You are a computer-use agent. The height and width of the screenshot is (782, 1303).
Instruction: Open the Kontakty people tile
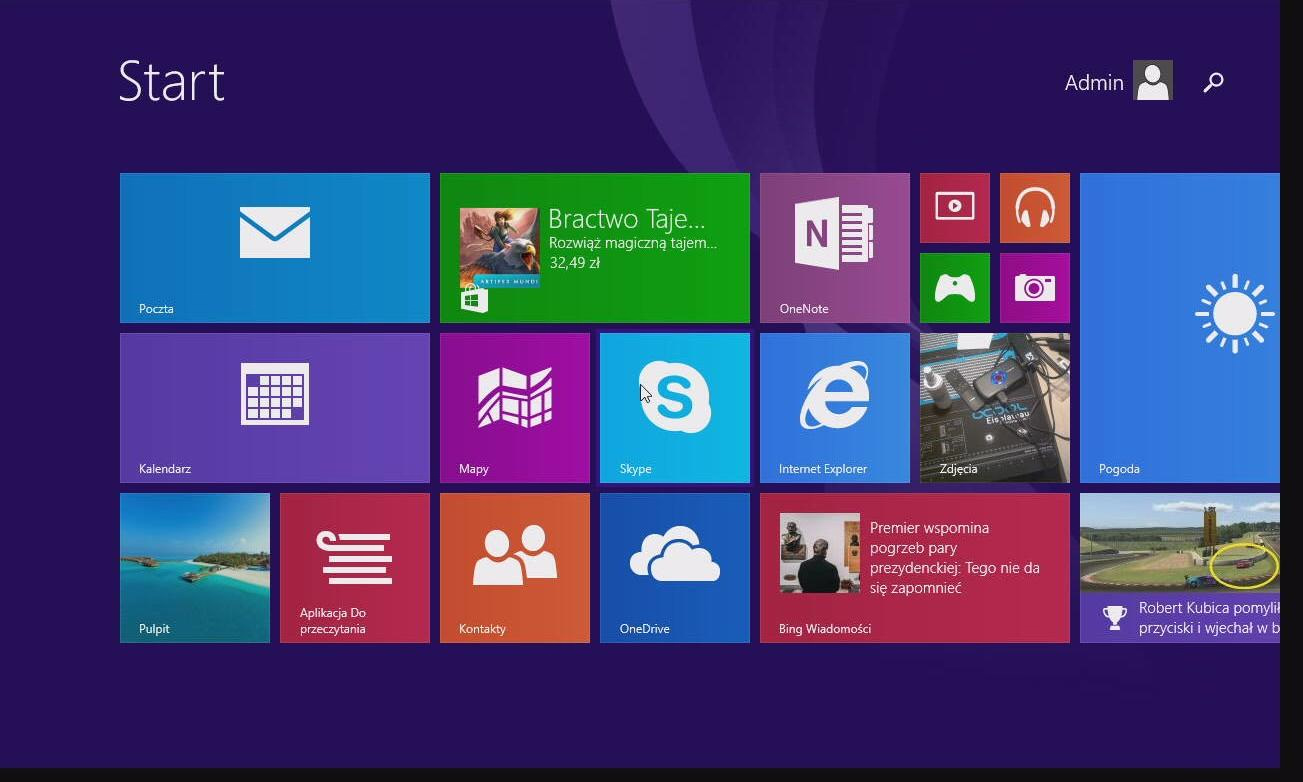514,568
